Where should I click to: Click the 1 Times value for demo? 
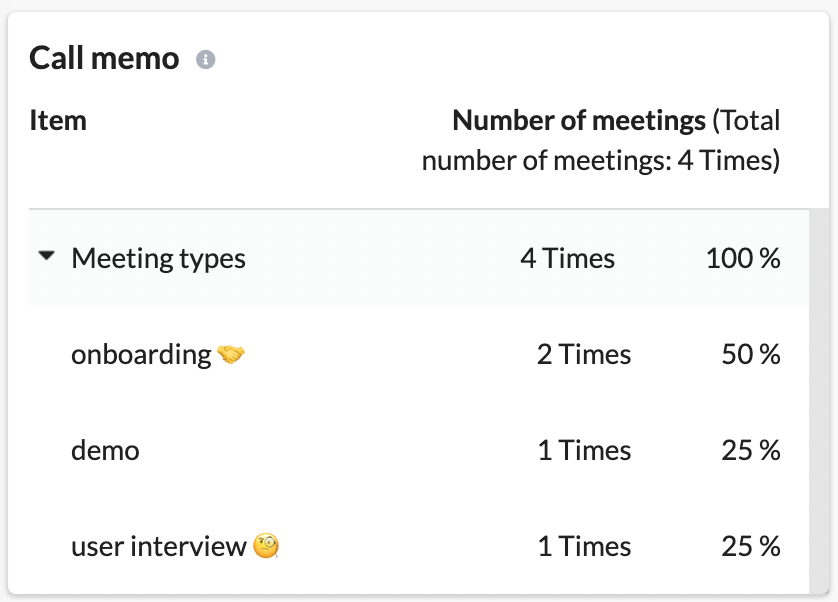tap(584, 450)
